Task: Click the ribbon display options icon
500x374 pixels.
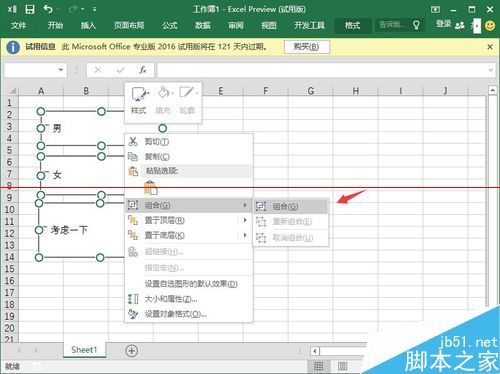Action: coord(435,10)
